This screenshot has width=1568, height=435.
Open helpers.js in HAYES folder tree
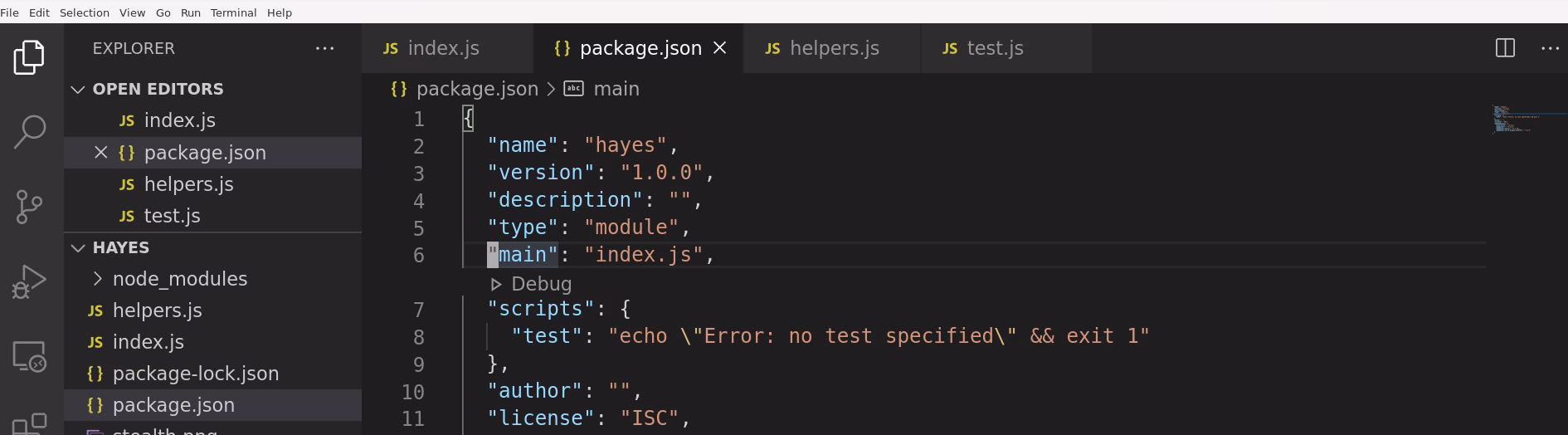click(x=213, y=310)
